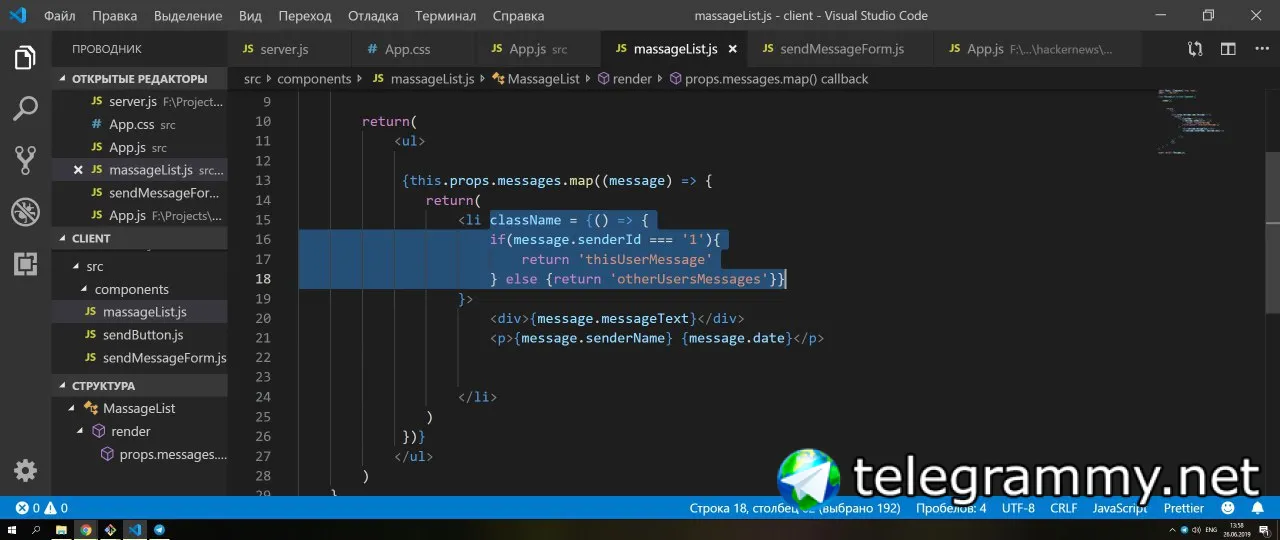Click the split editor icon

click(1227, 48)
